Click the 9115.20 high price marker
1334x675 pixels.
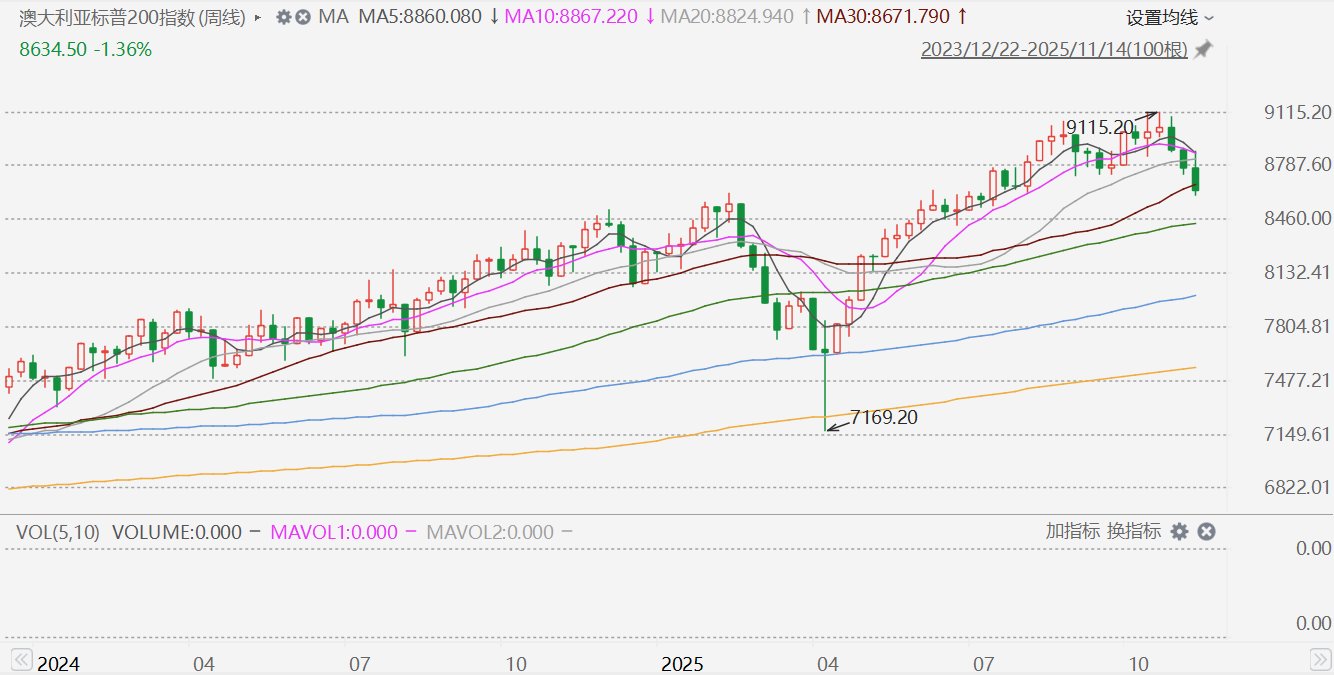tap(1100, 127)
